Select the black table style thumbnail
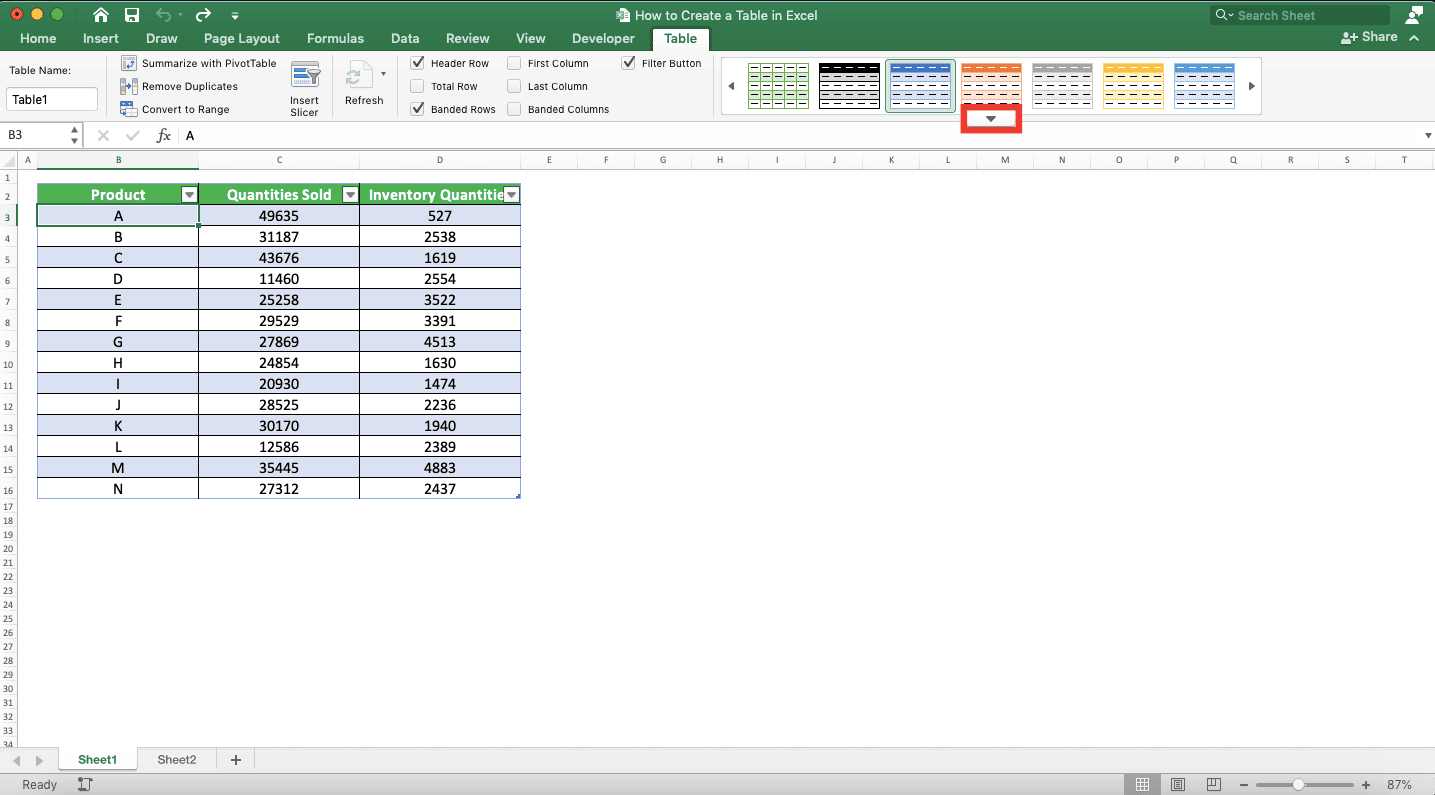 (849, 86)
